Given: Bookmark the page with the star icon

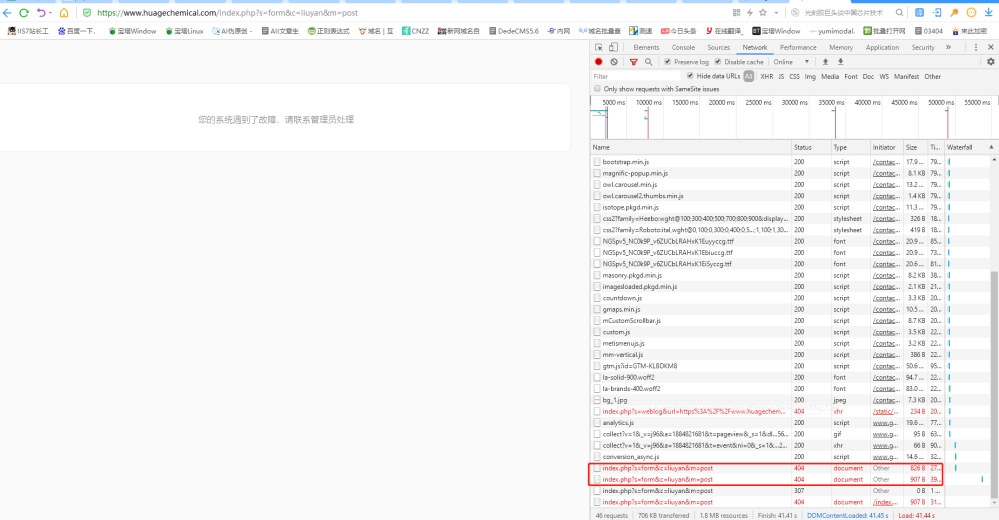Looking at the screenshot, I should point(763,13).
